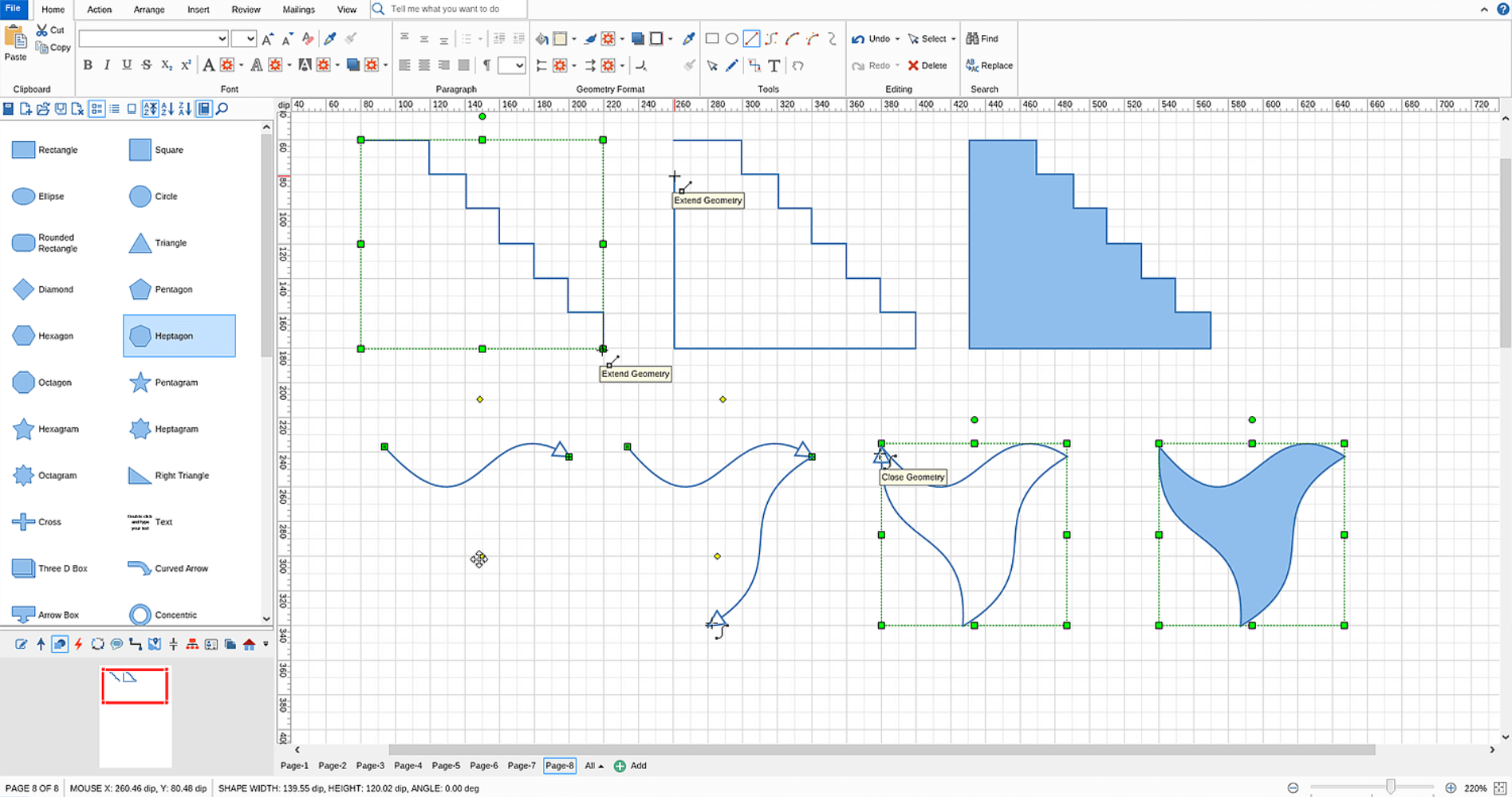Add a new page with the Add button
Image resolution: width=1512 pixels, height=797 pixels.
630,765
